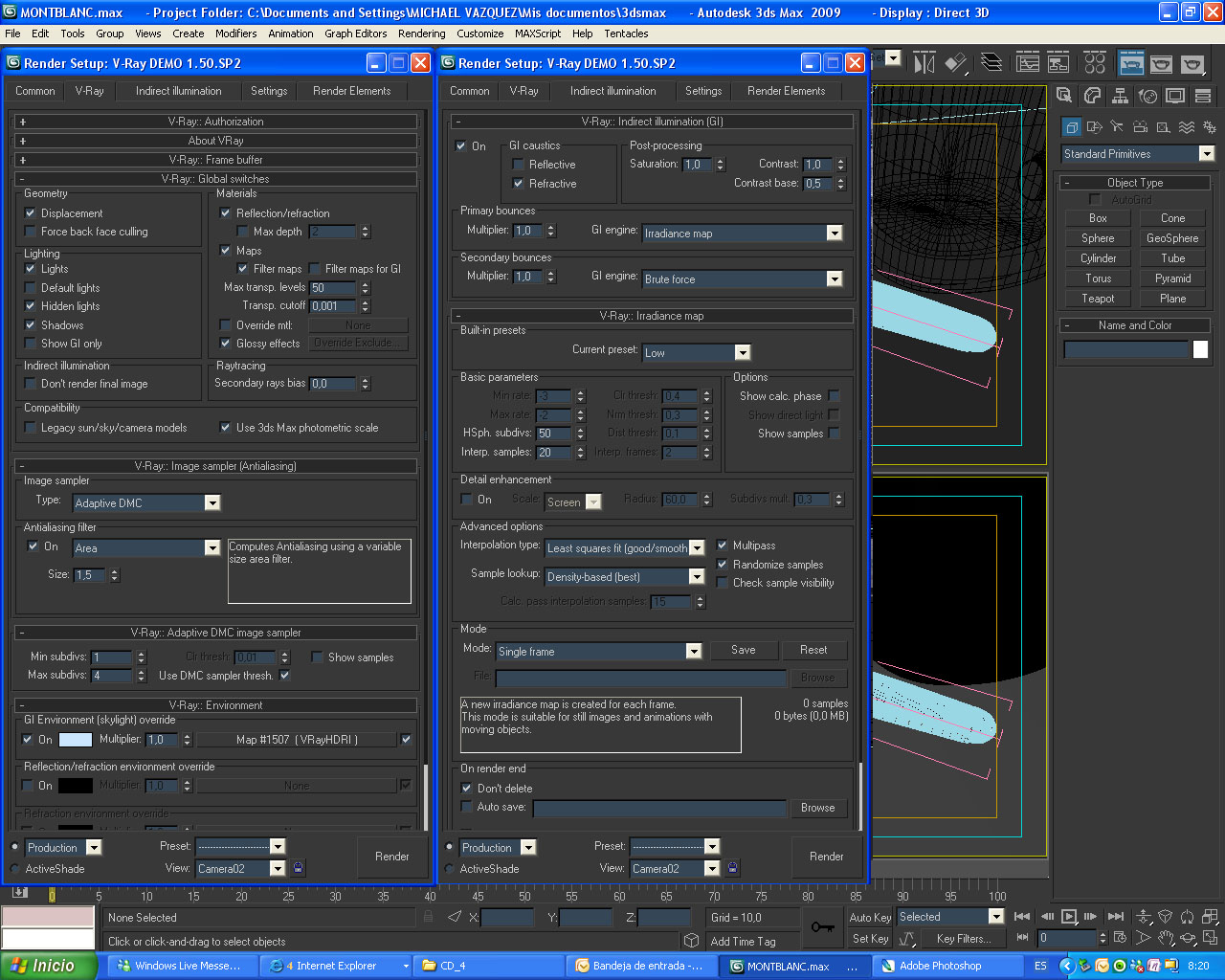Open the Mirror tool in main toolbar

(924, 63)
